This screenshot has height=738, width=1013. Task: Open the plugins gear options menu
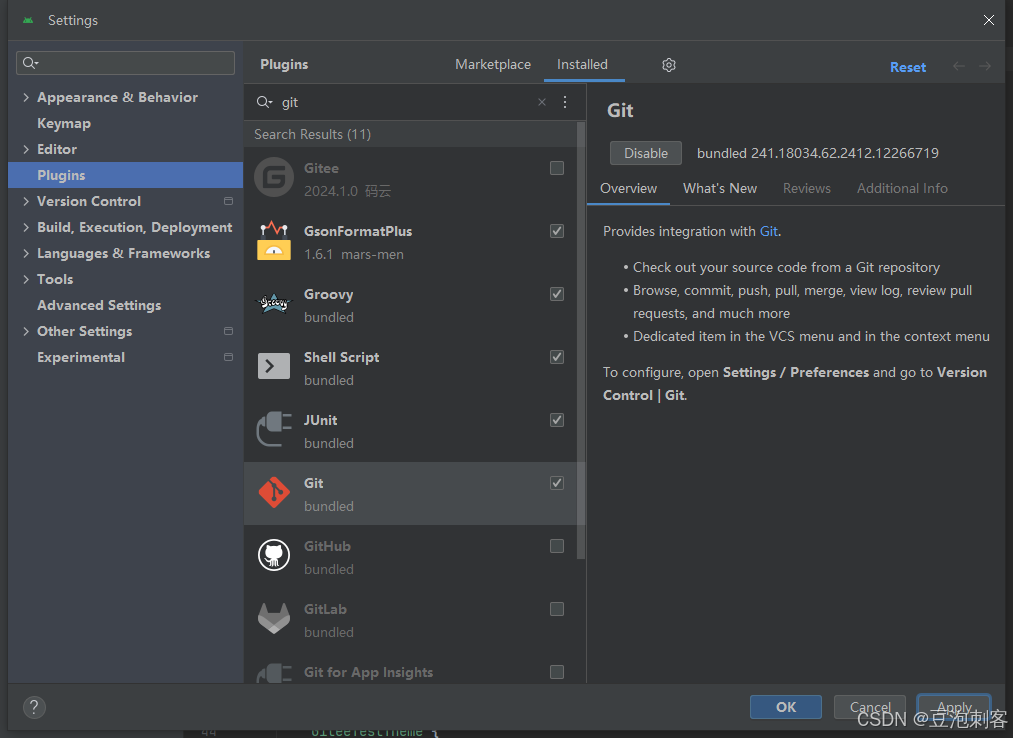pyautogui.click(x=668, y=63)
